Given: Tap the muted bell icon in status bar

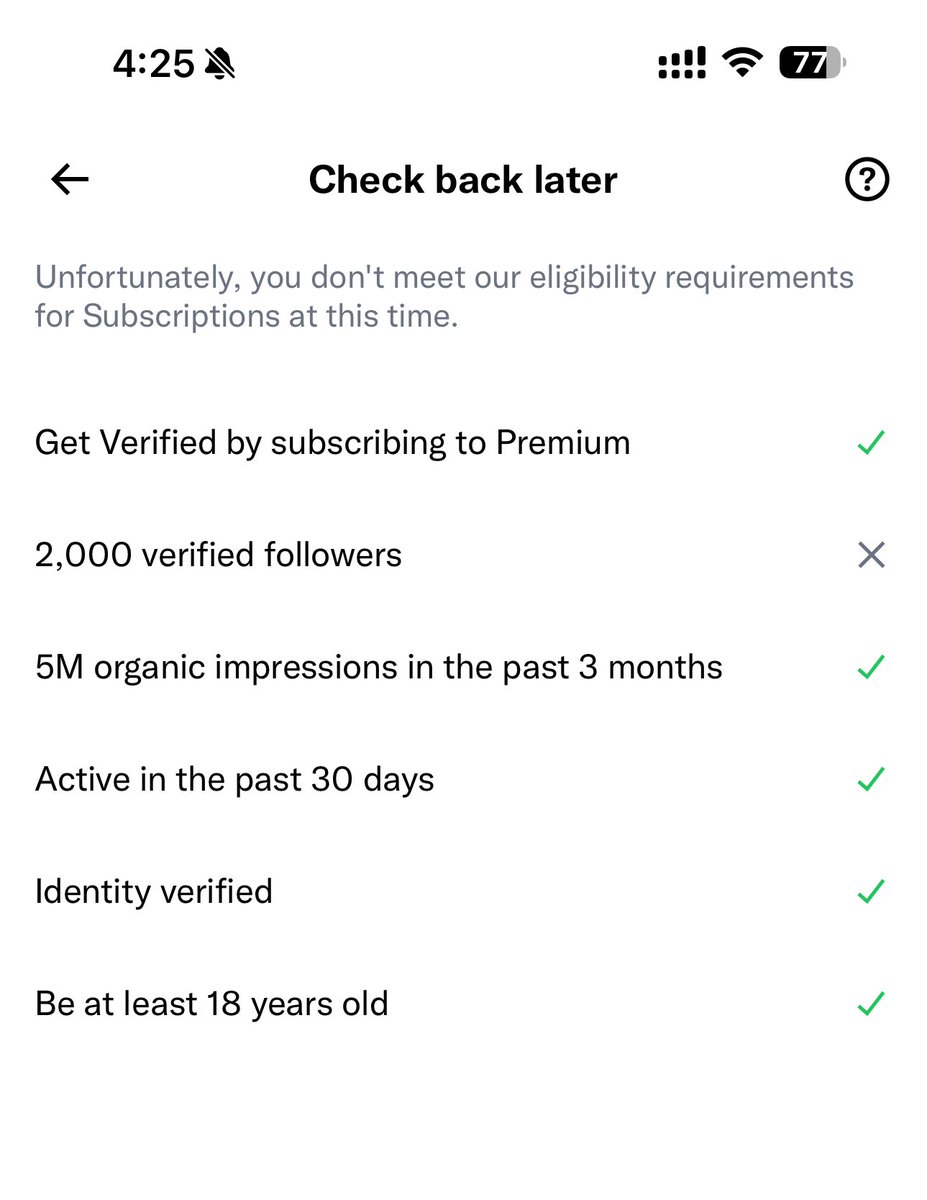Looking at the screenshot, I should click(x=218, y=66).
